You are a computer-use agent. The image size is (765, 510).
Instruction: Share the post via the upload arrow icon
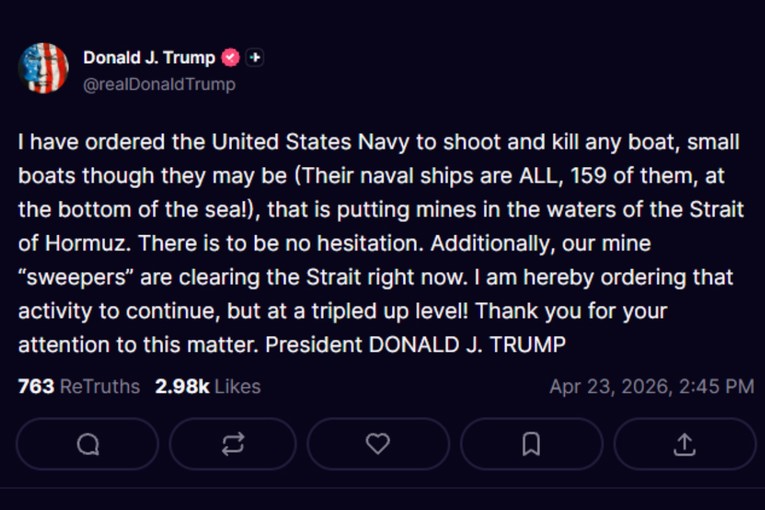(x=684, y=444)
